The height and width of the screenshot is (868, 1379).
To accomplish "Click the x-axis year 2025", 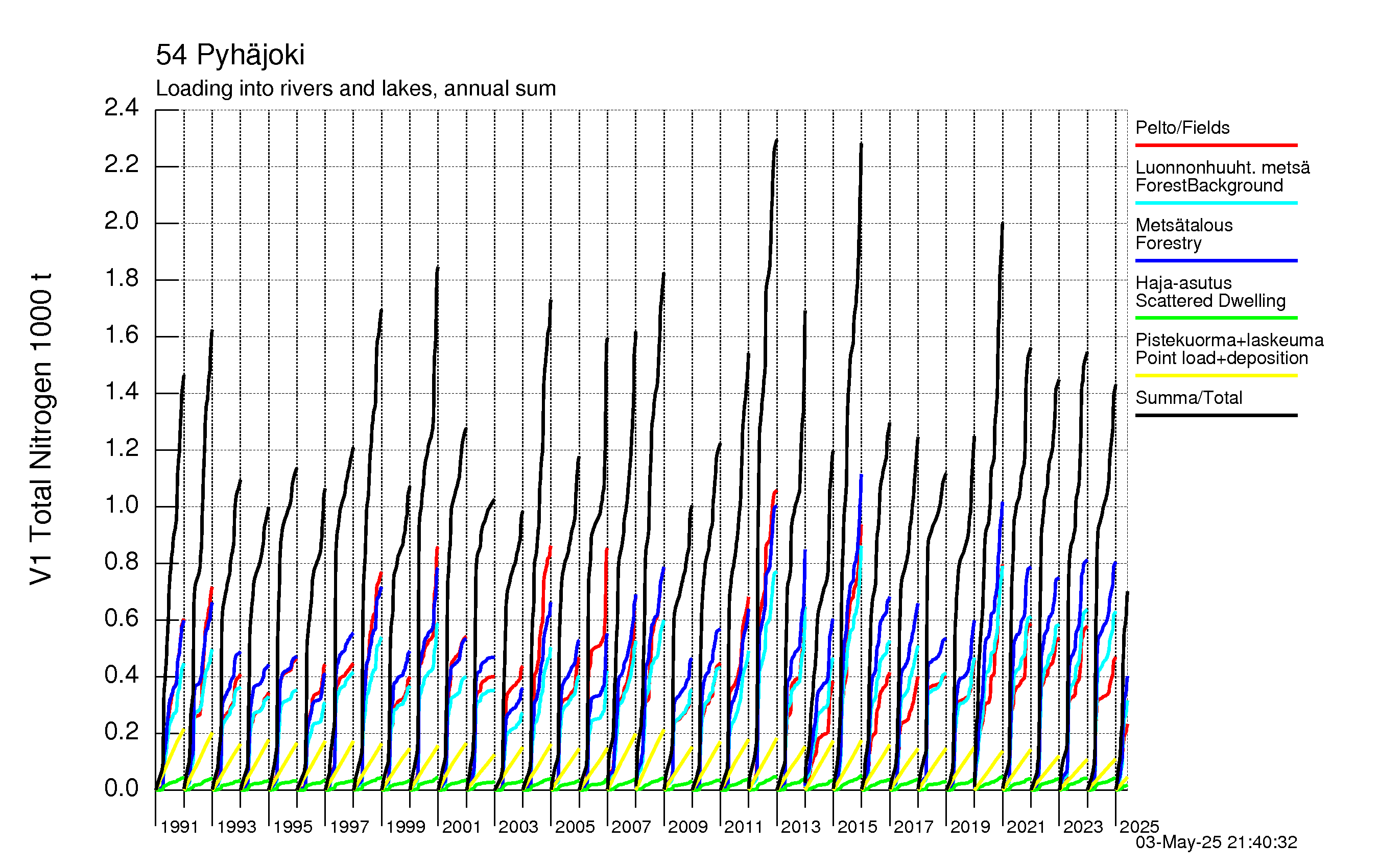I will pos(1139,827).
